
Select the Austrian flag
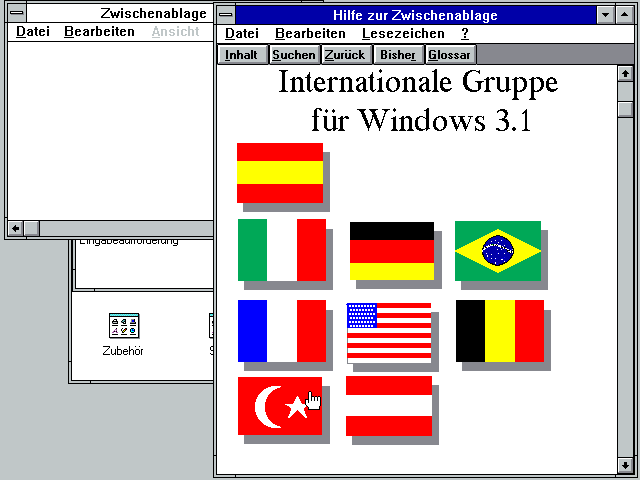point(389,406)
